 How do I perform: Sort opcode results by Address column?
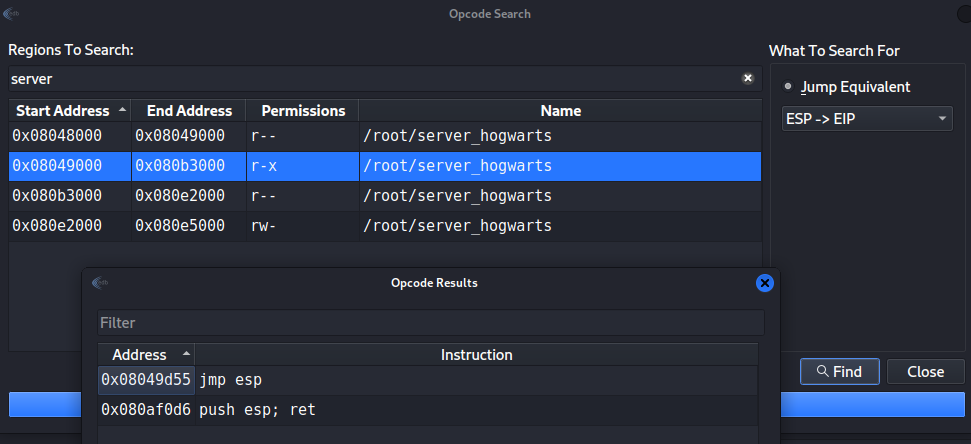coord(145,355)
